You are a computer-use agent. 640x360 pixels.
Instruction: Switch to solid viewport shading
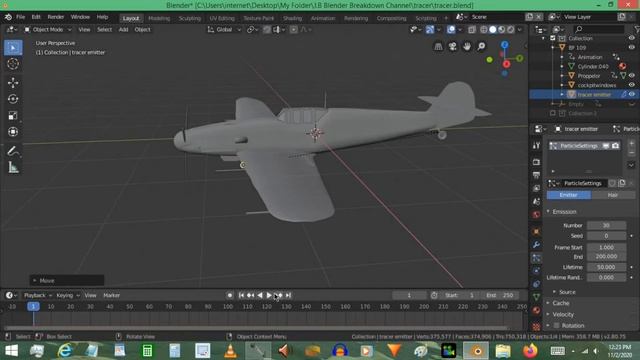click(493, 29)
